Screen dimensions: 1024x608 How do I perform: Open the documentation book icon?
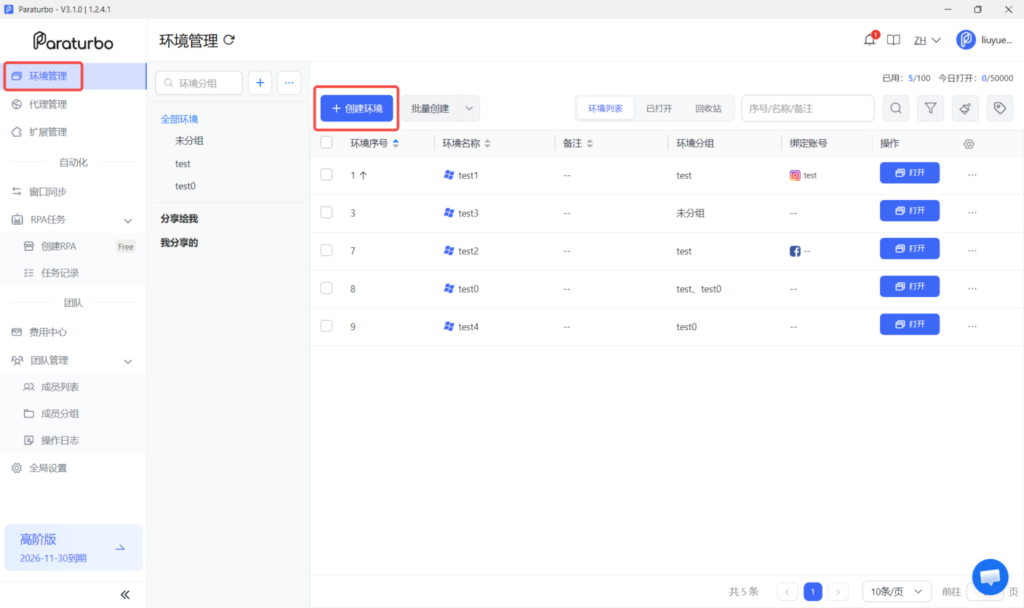(x=893, y=40)
